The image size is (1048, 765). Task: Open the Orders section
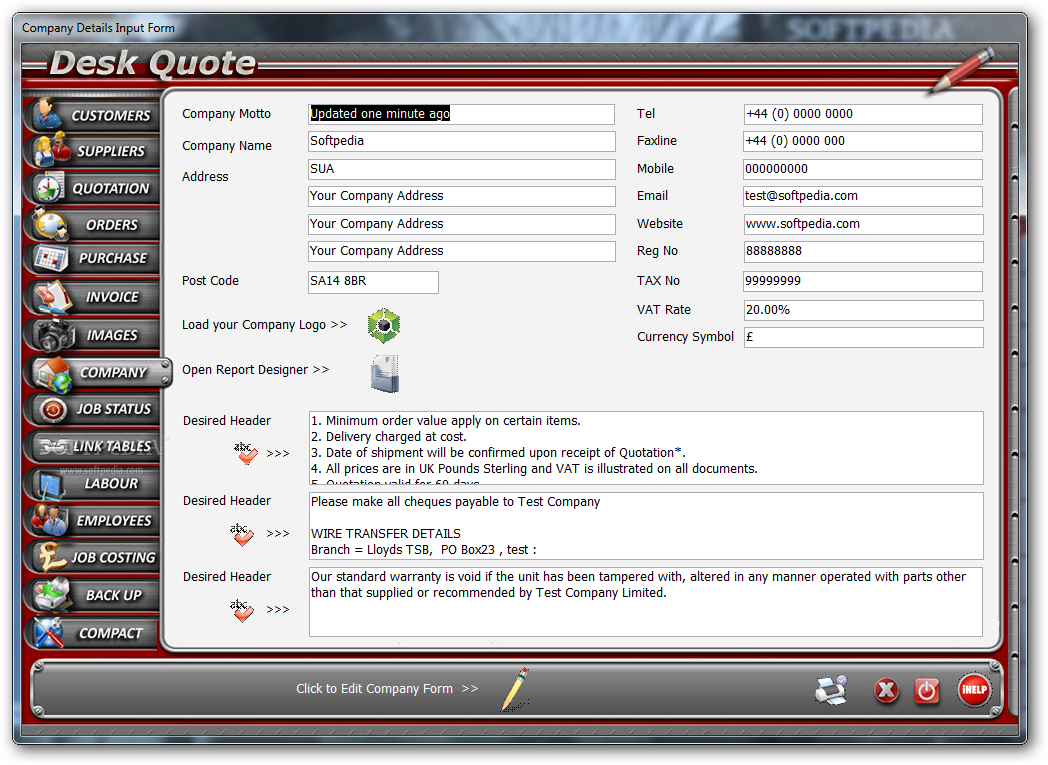pyautogui.click(x=92, y=225)
